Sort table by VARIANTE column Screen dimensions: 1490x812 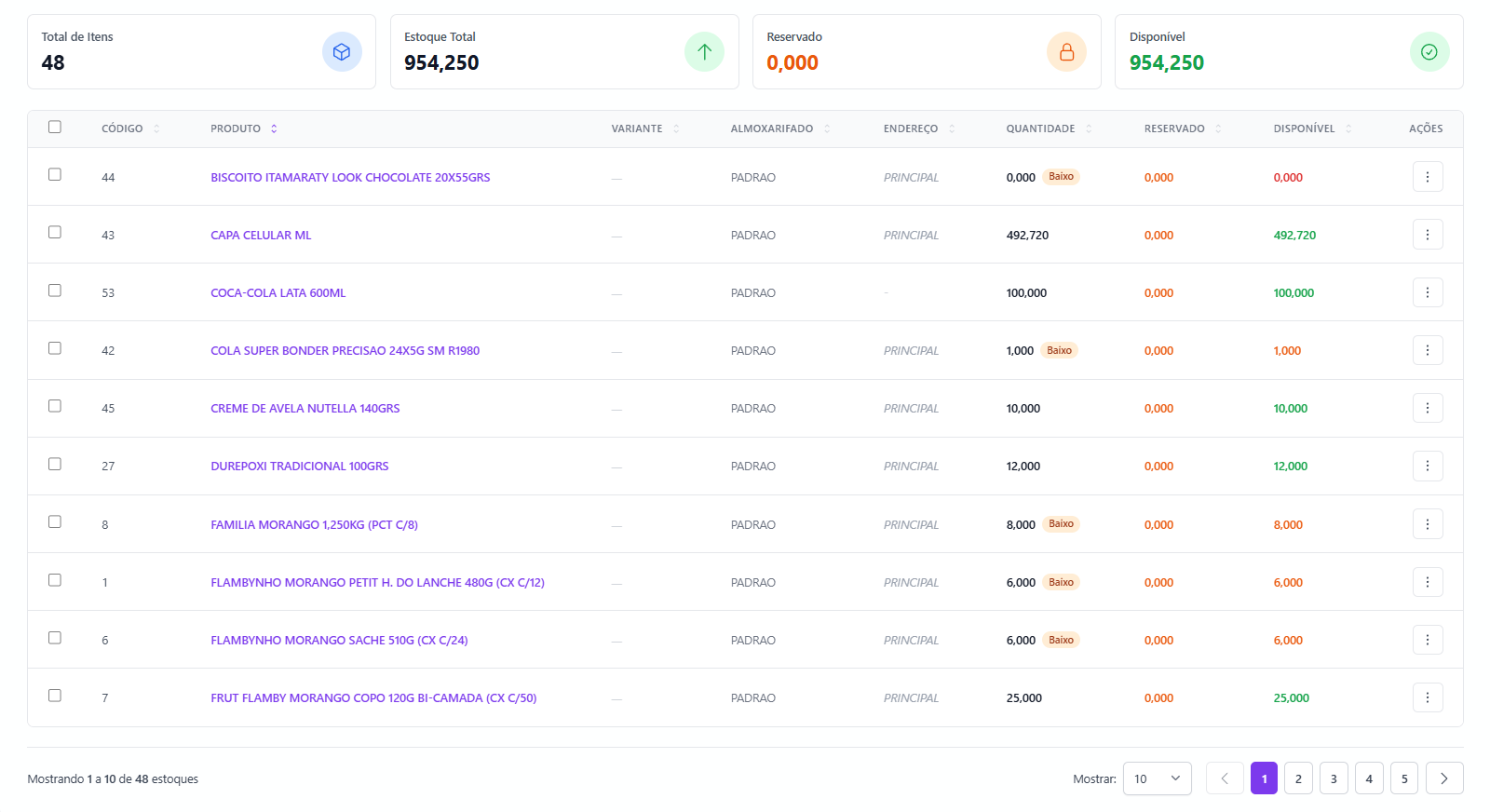[x=645, y=129]
